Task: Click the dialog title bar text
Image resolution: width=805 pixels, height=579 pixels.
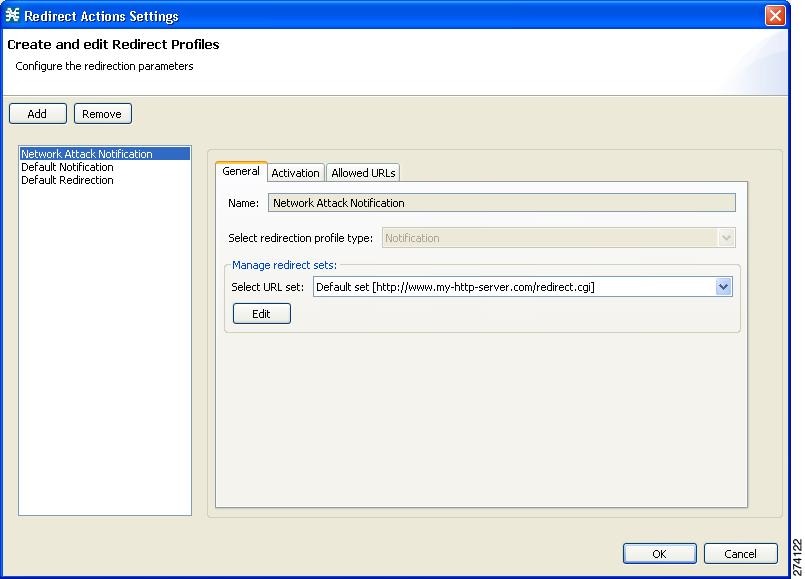Action: [x=101, y=16]
